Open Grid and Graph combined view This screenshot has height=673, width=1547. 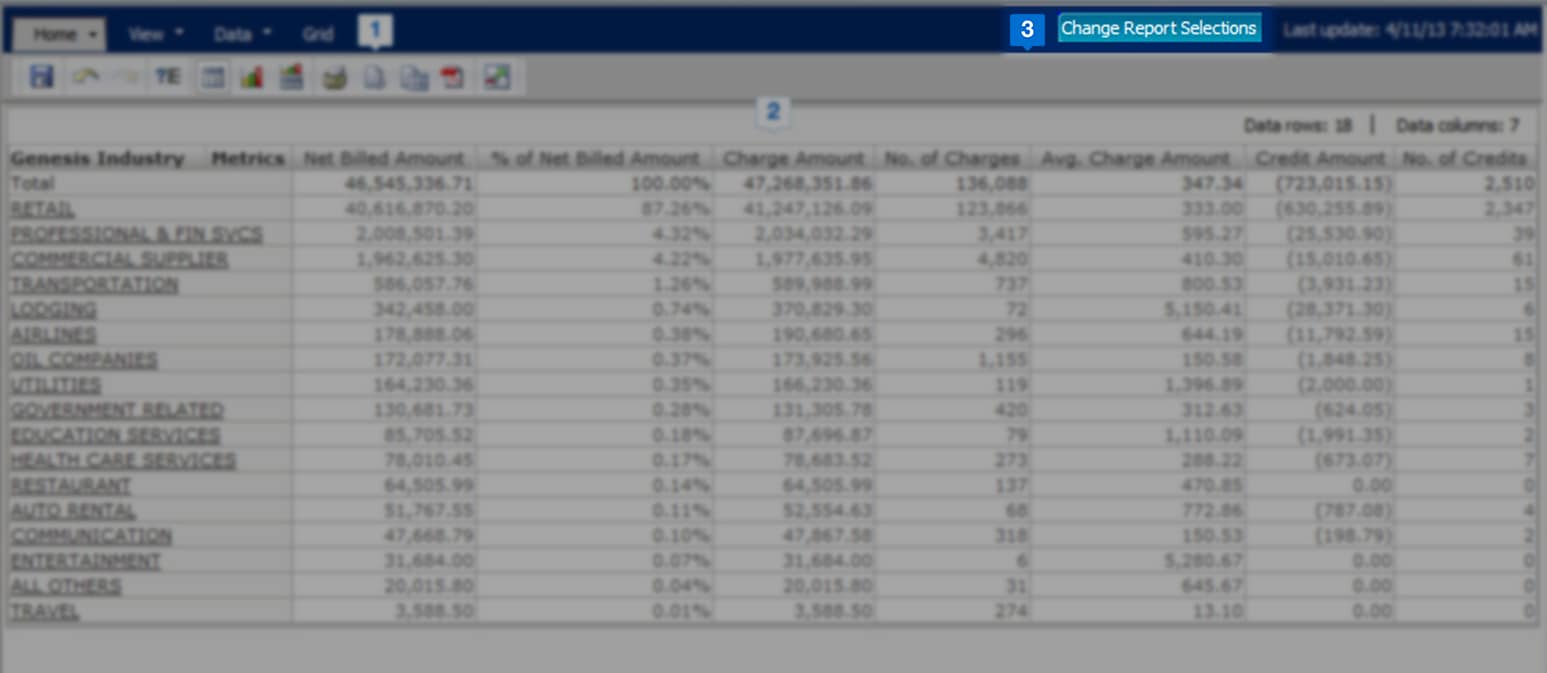291,76
